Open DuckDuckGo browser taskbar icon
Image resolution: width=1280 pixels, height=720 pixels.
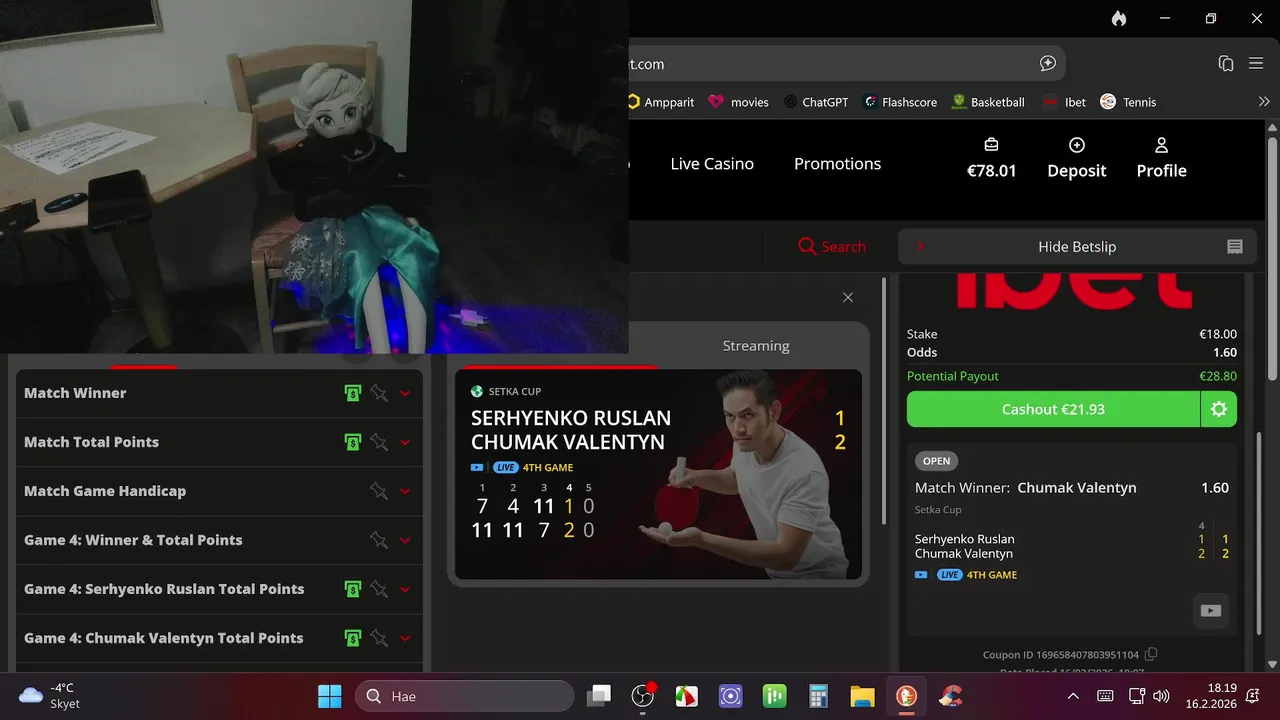coord(907,696)
